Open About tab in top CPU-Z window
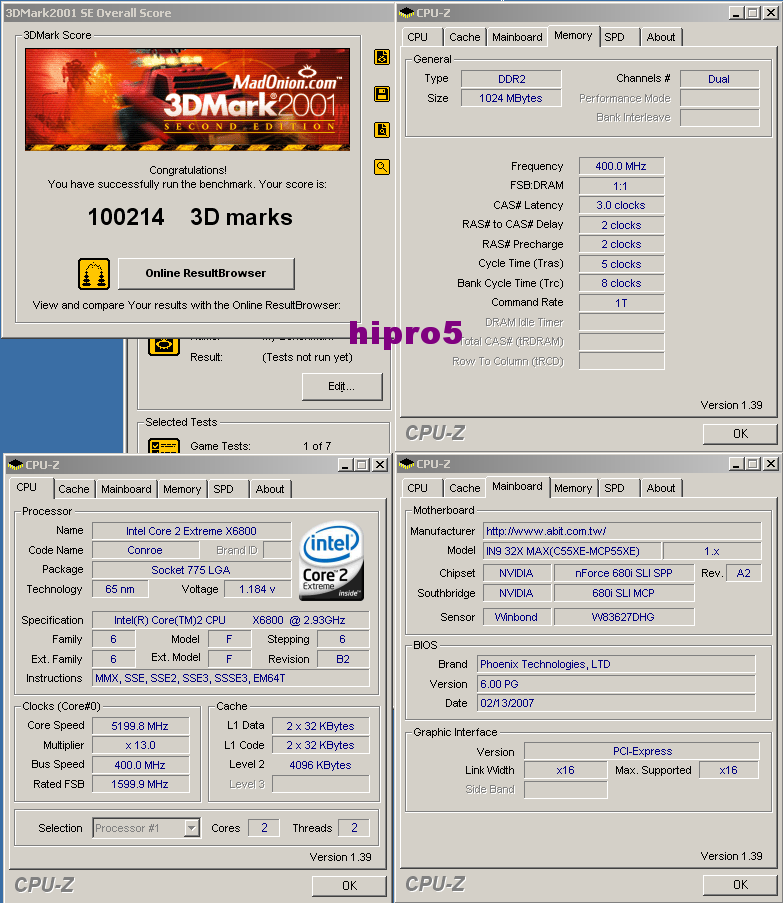Screen dimensions: 783x903 (661, 37)
